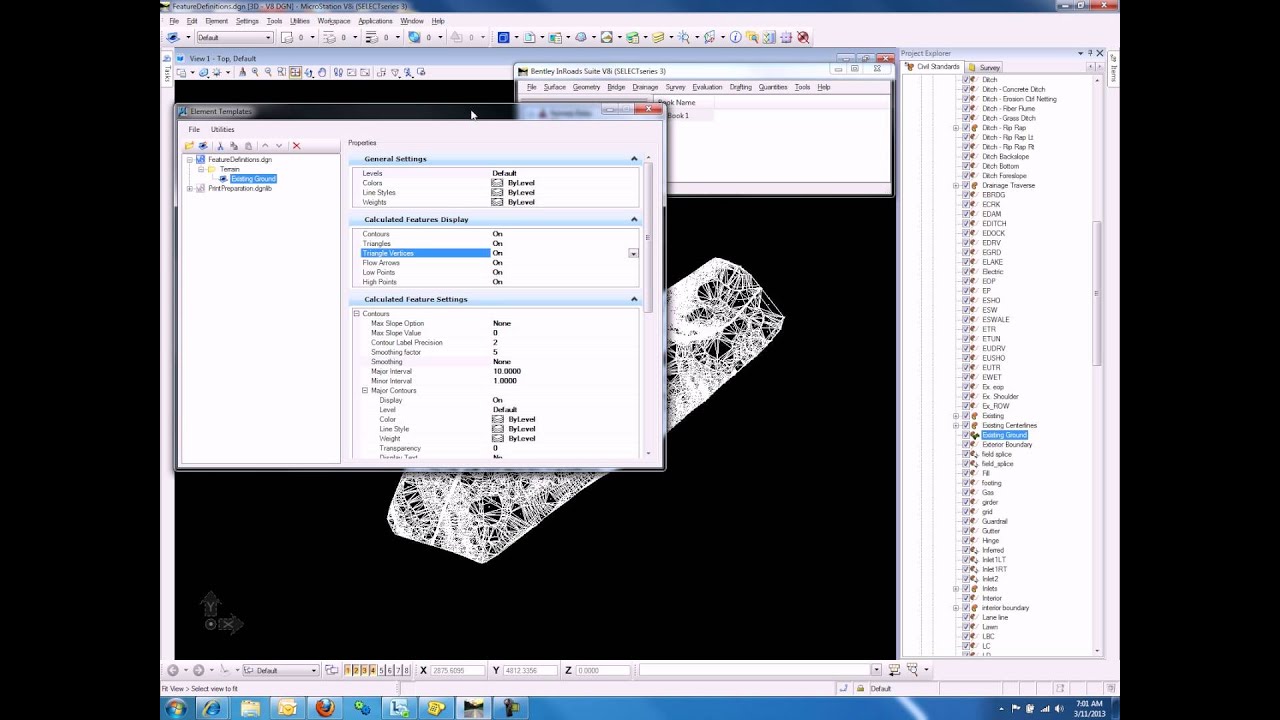Click the Y coordinate input field
Screen dimensions: 1280x720
coord(529,670)
